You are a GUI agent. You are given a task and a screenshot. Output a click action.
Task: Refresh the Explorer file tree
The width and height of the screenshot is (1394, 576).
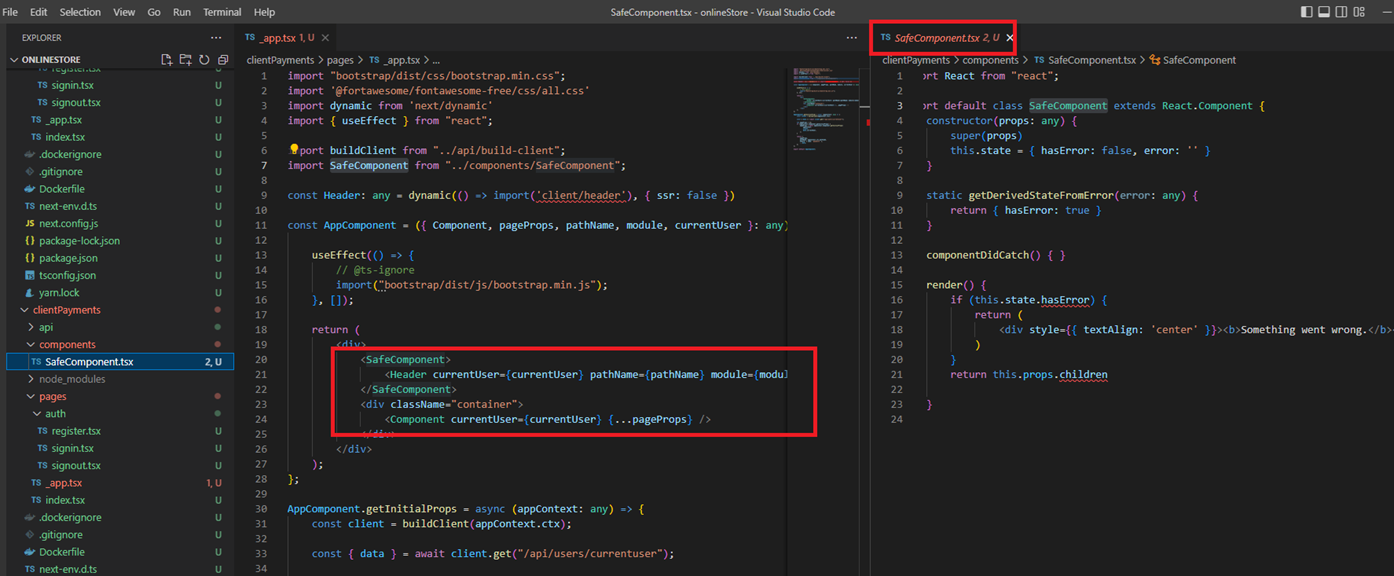(204, 60)
